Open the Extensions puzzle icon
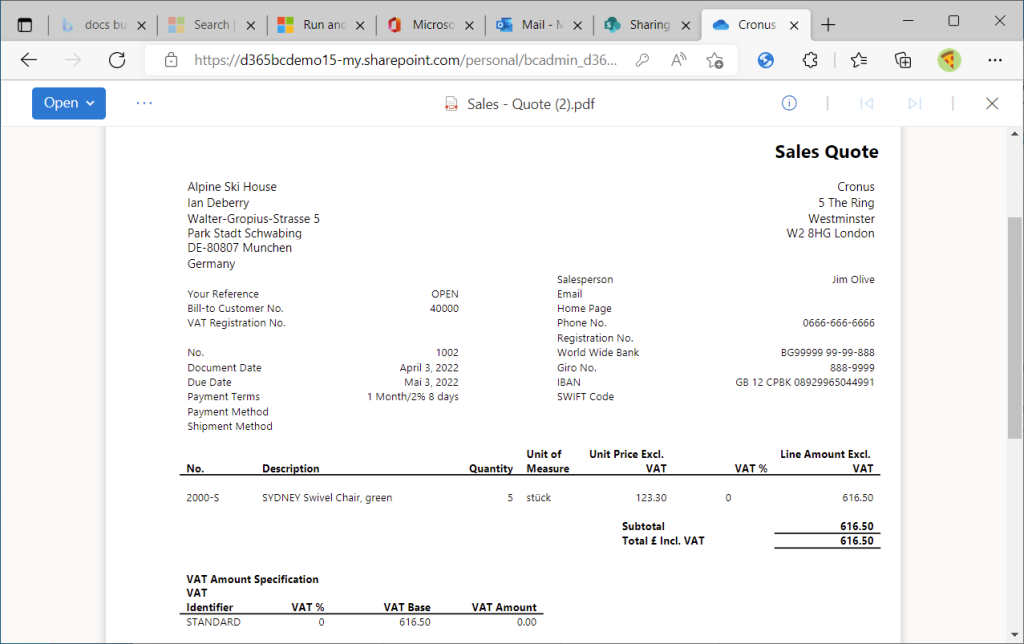This screenshot has width=1024, height=644. (810, 60)
